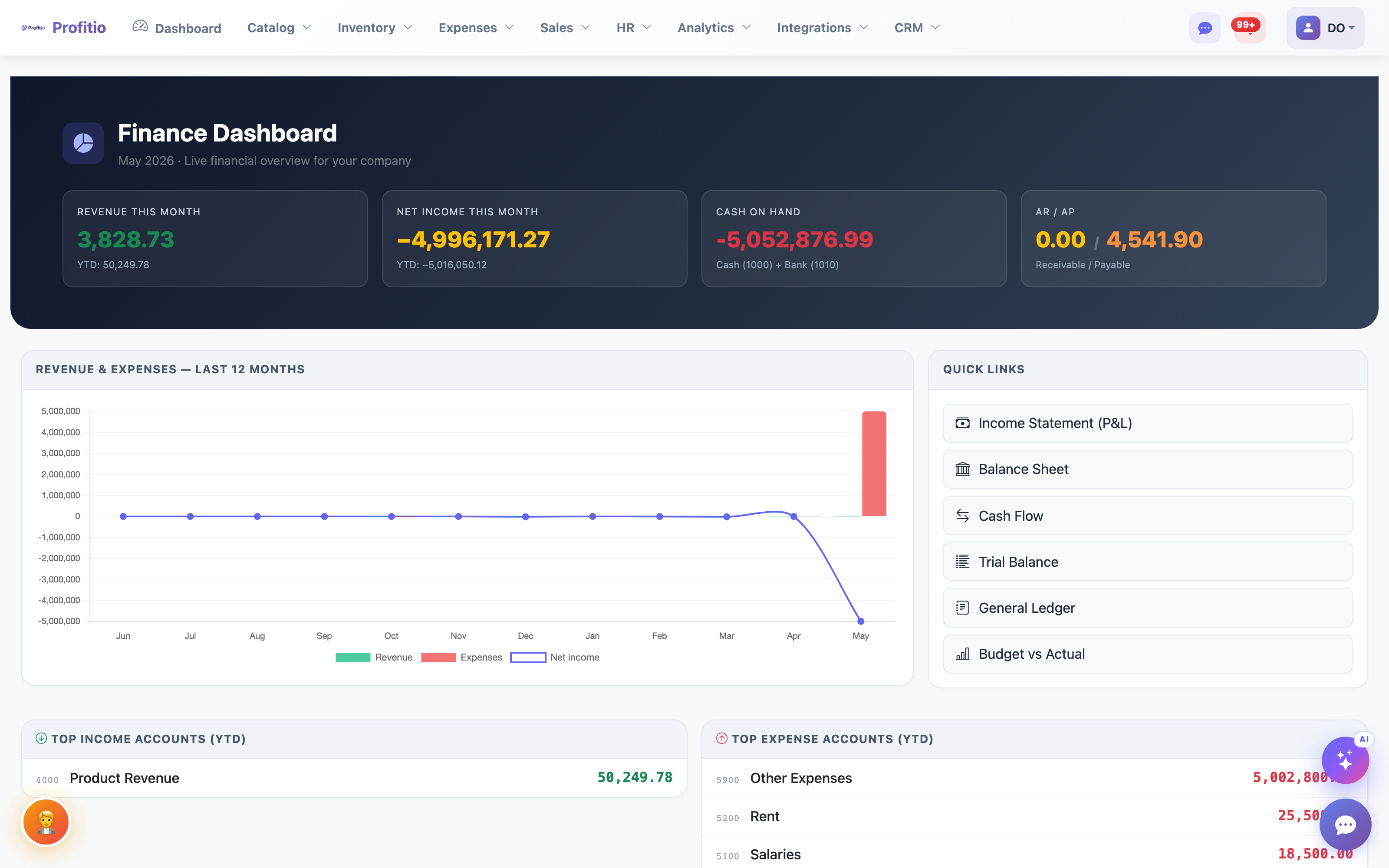Click the Top Income Accounts down-arrow icon
1389x868 pixels.
tap(41, 738)
